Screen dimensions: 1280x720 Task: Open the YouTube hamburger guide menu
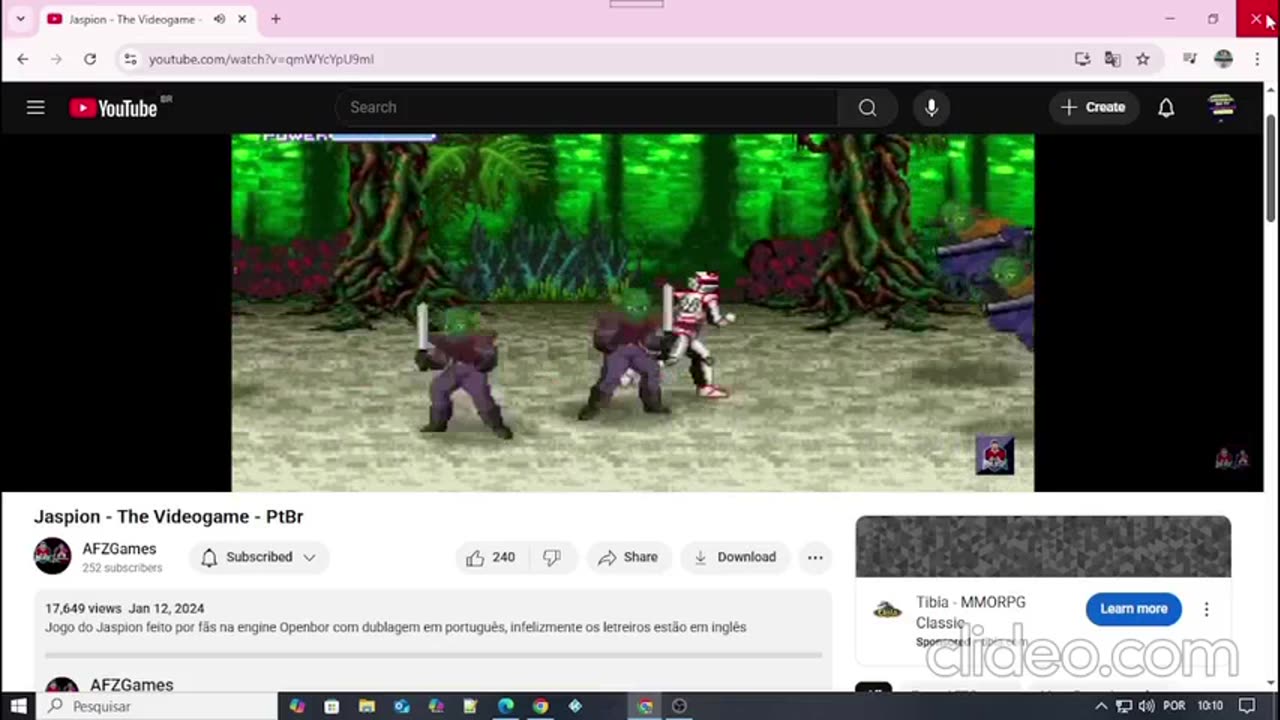tap(36, 107)
